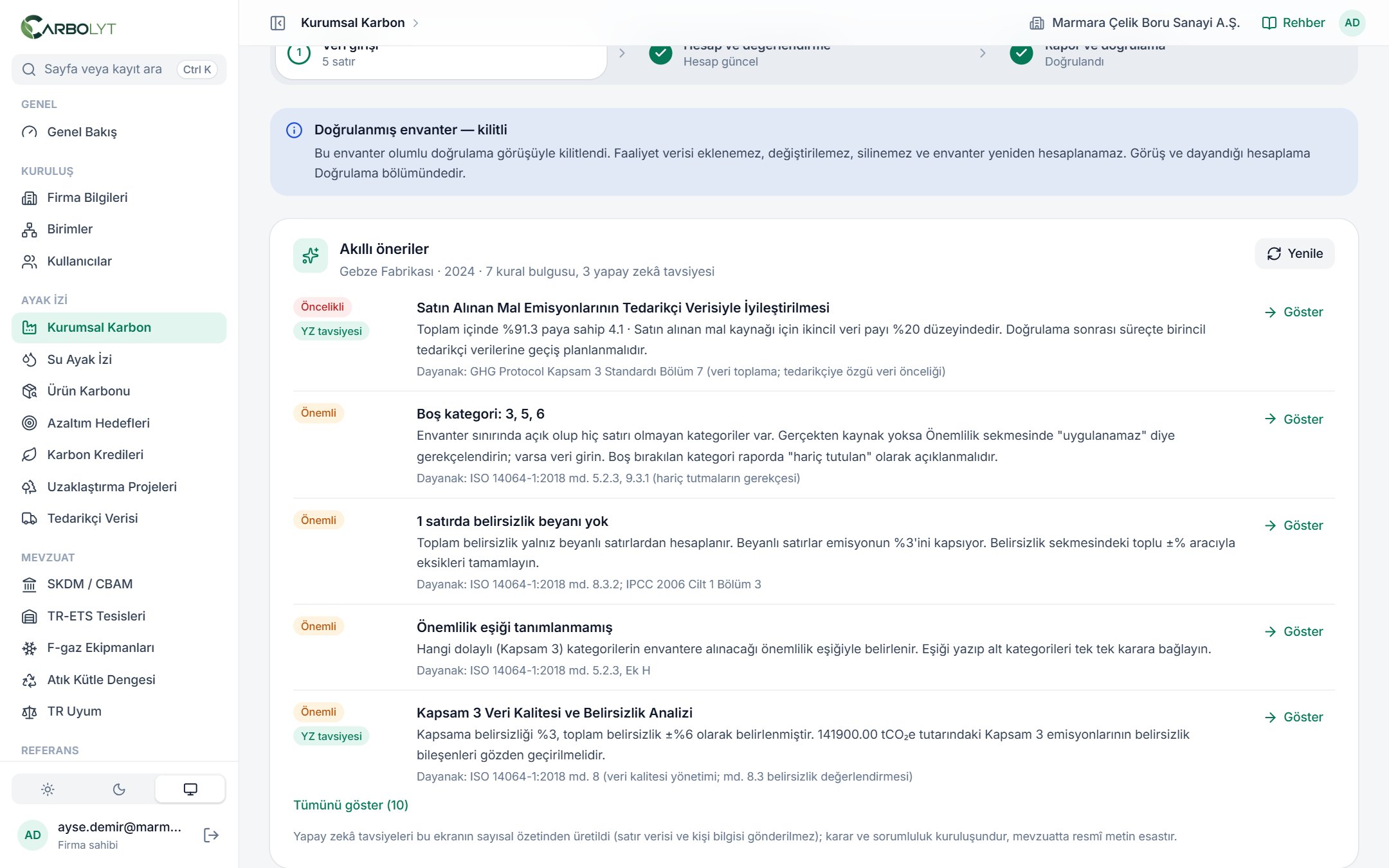Switch to dark theme moon toggle
This screenshot has height=868, width=1389.
119,790
